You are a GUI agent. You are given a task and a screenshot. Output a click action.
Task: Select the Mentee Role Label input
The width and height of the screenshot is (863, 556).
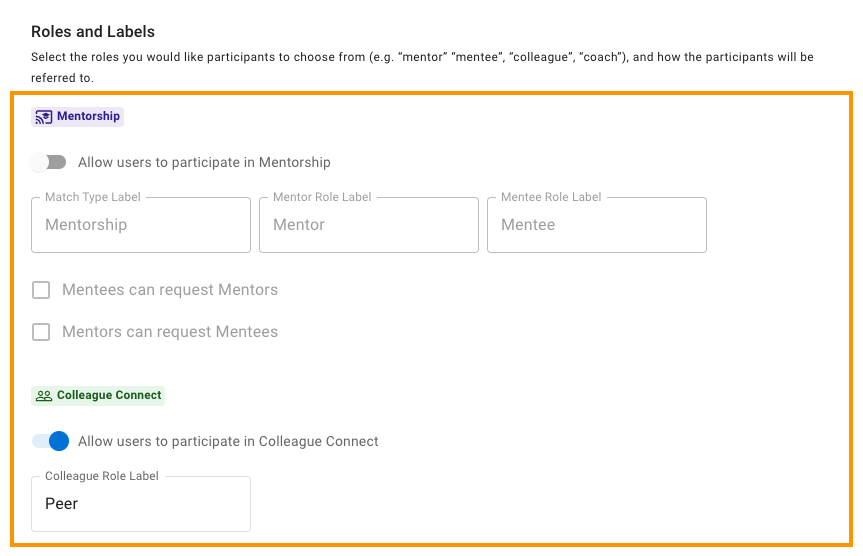point(597,225)
